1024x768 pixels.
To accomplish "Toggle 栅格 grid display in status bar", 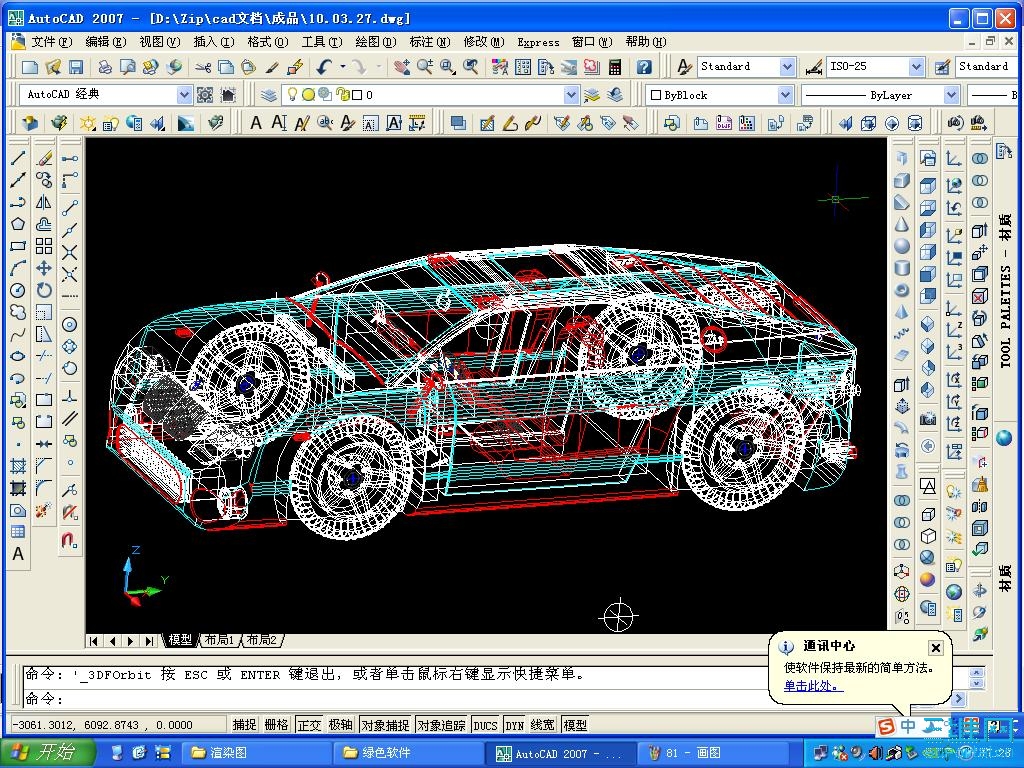I will pos(276,725).
